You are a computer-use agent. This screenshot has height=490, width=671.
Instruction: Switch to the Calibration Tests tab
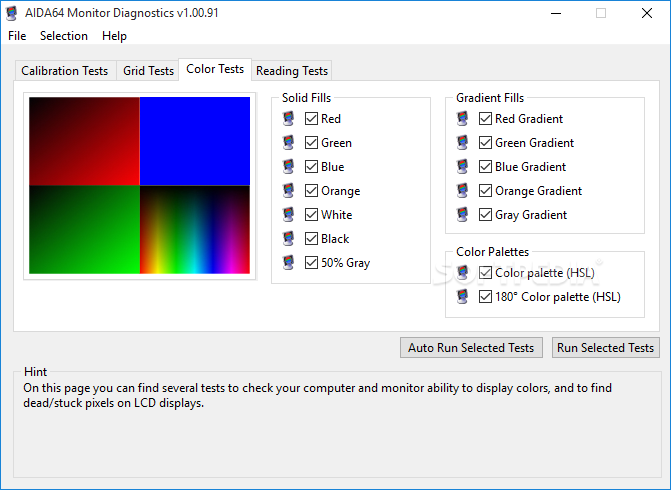point(65,71)
